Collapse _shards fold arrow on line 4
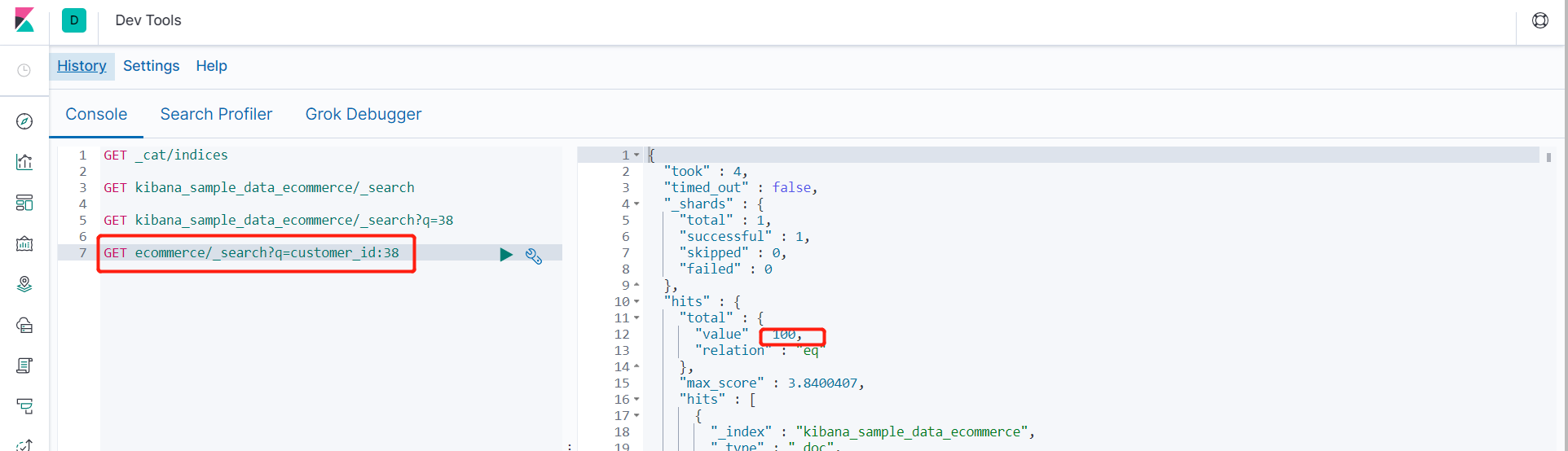 (x=636, y=204)
